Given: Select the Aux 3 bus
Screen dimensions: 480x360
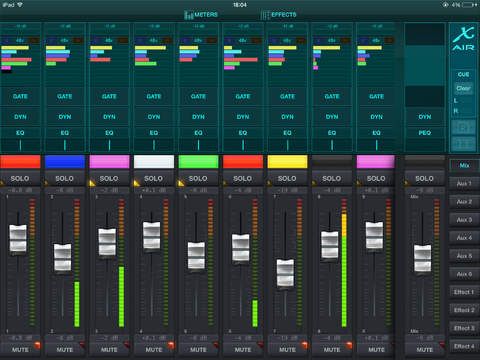Looking at the screenshot, I should click(464, 220).
